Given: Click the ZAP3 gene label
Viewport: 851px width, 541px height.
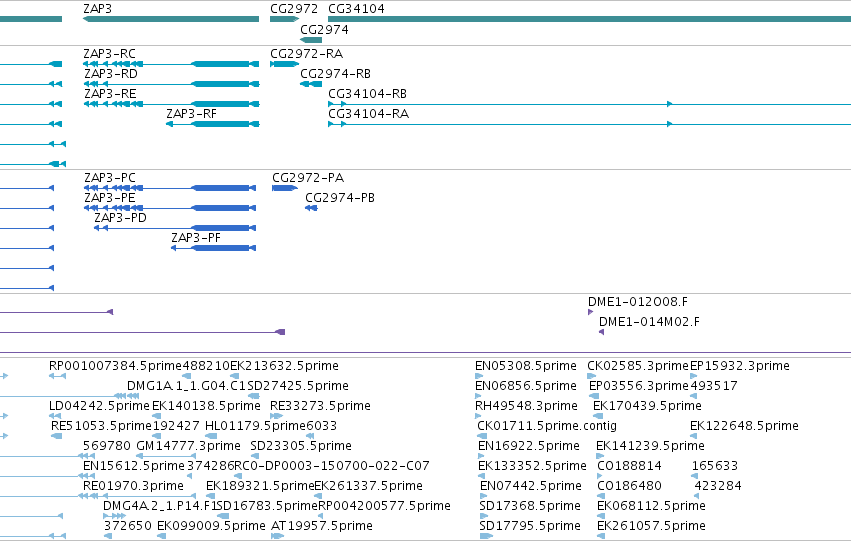Looking at the screenshot, I should click(98, 9).
